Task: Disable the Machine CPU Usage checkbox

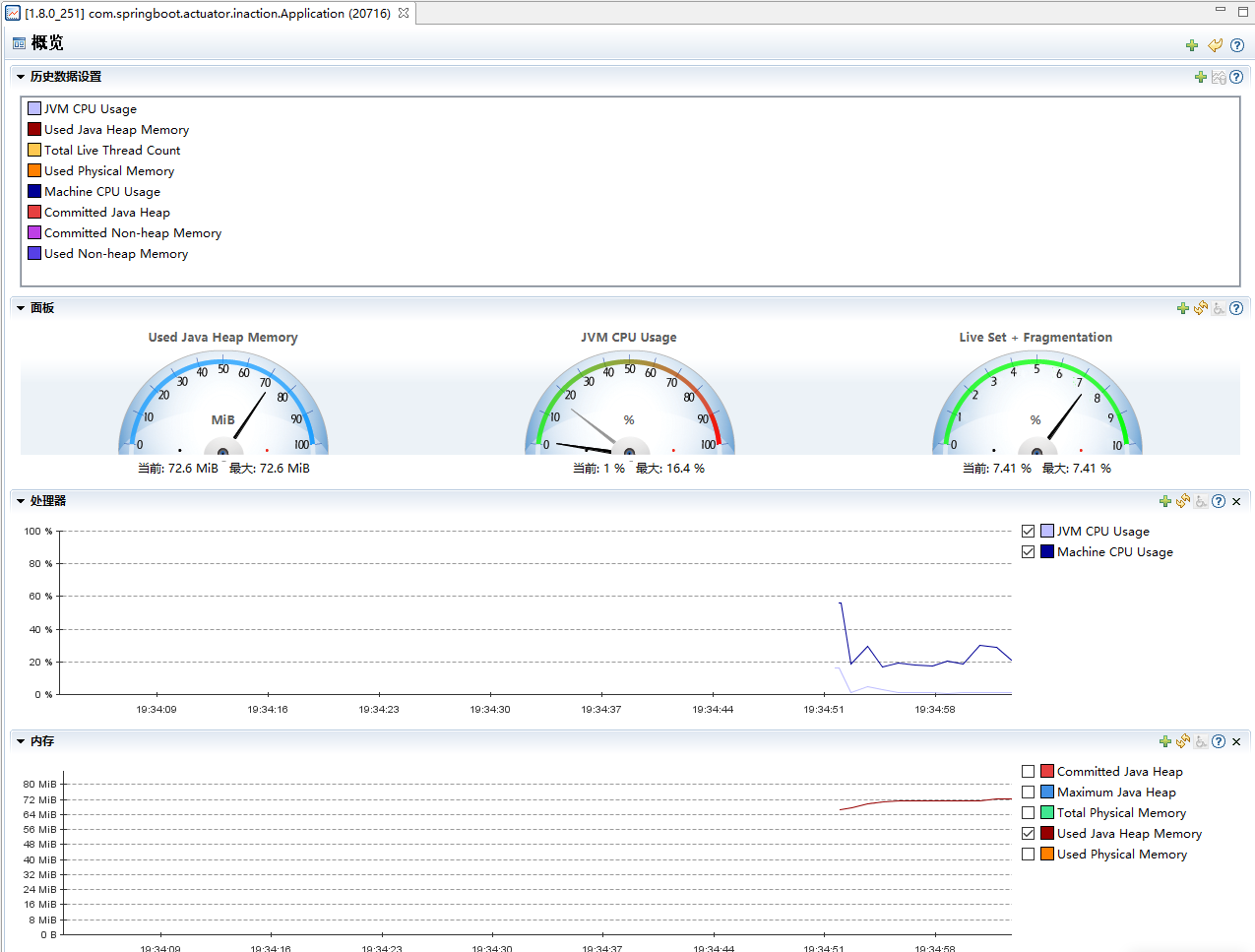Action: [x=1029, y=551]
